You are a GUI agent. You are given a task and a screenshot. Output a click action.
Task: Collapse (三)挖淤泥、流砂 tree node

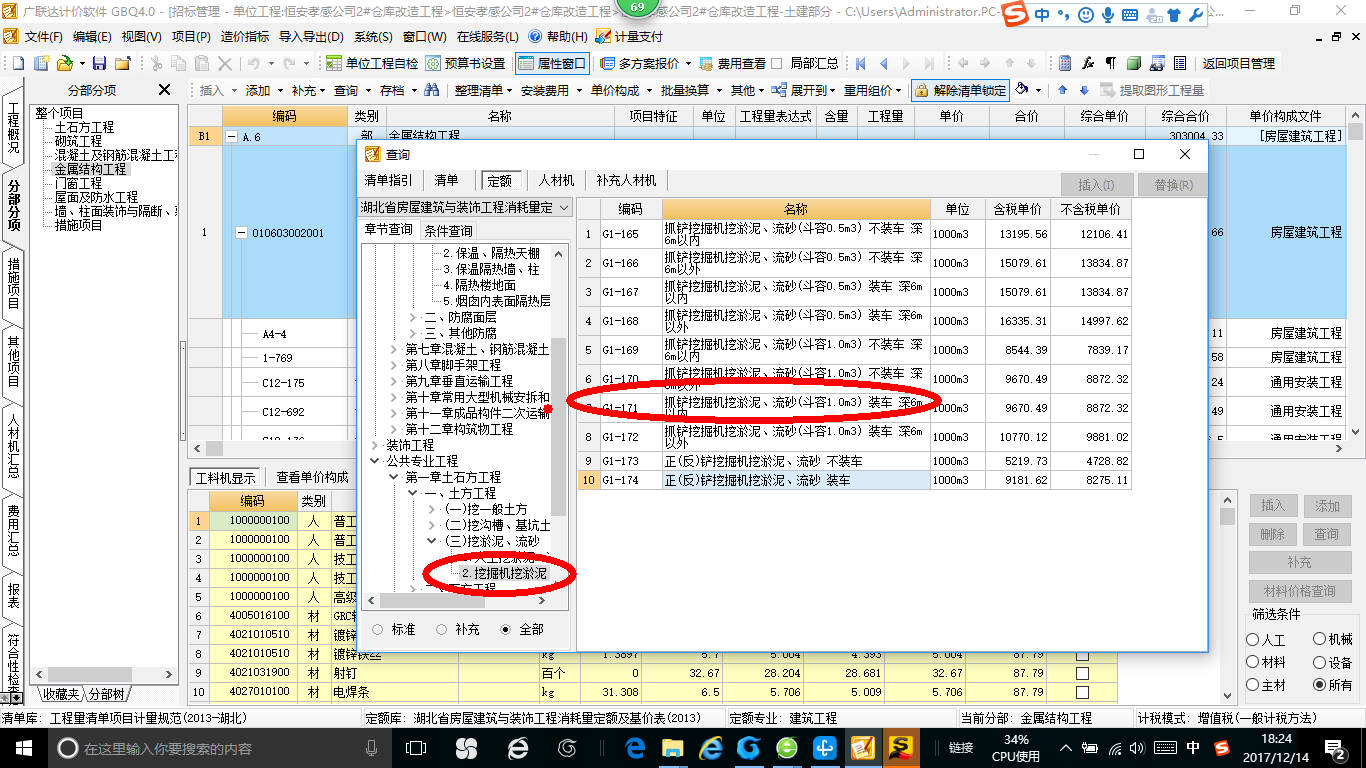432,541
